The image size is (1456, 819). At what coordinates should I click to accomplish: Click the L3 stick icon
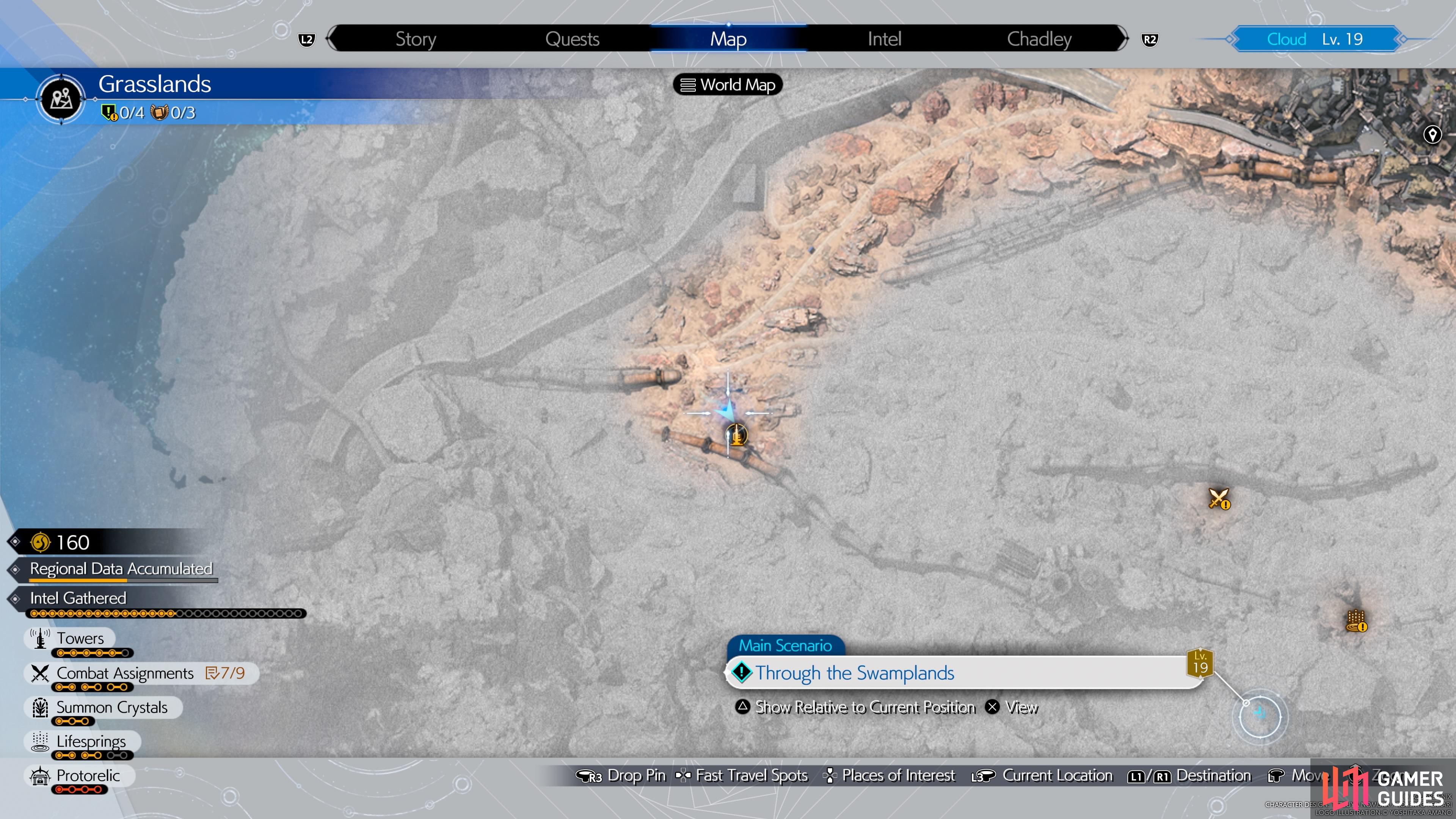point(983,776)
